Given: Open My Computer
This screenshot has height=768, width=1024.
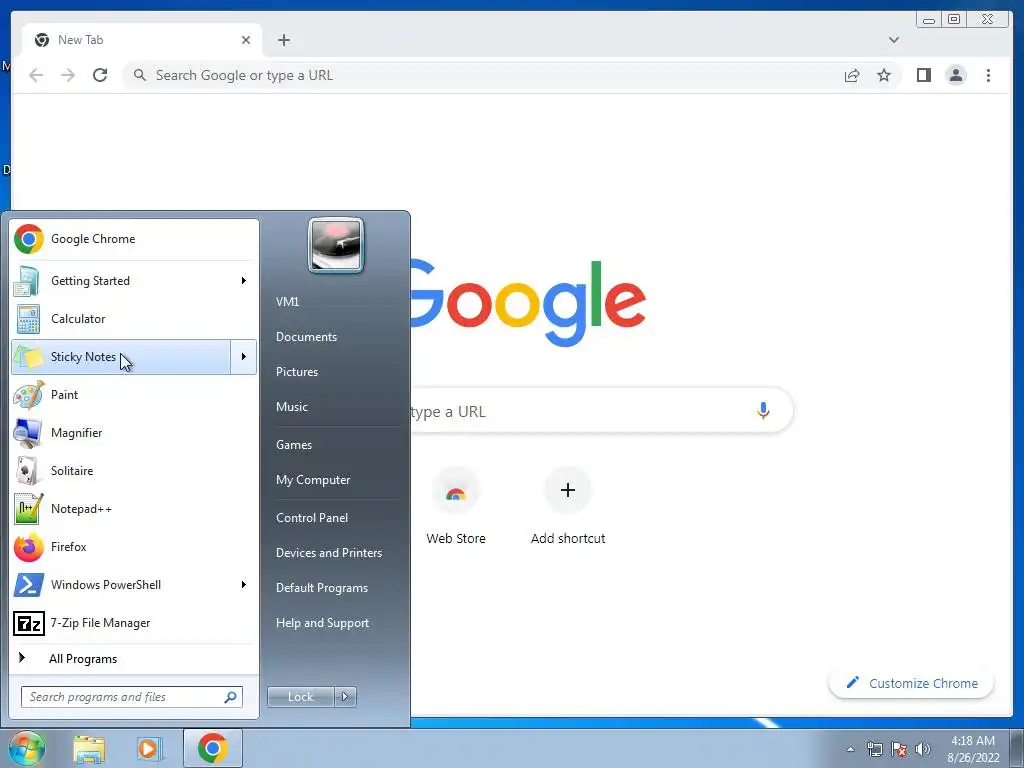Looking at the screenshot, I should pos(313,480).
